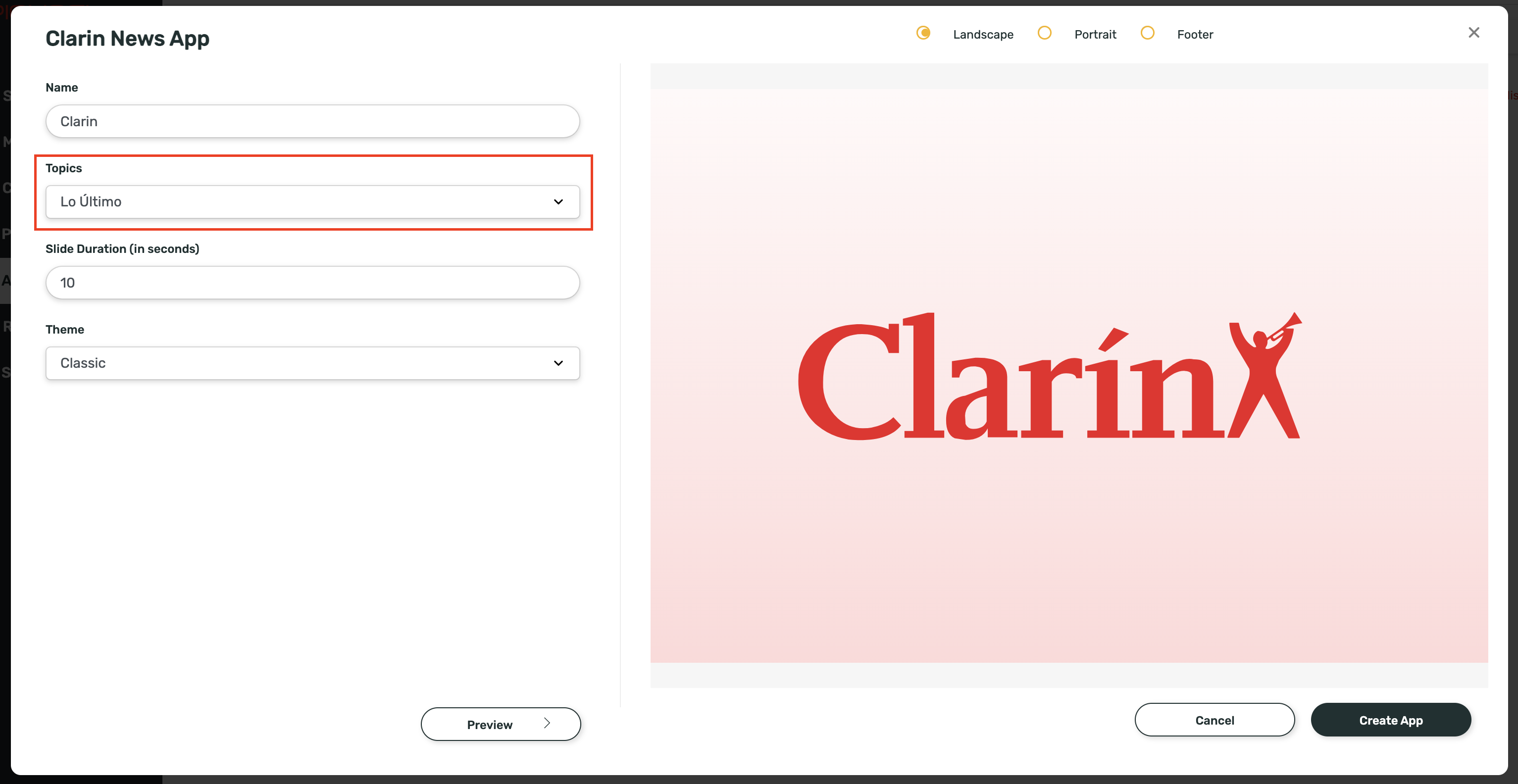Click the Name field label
The image size is (1518, 784).
[62, 88]
